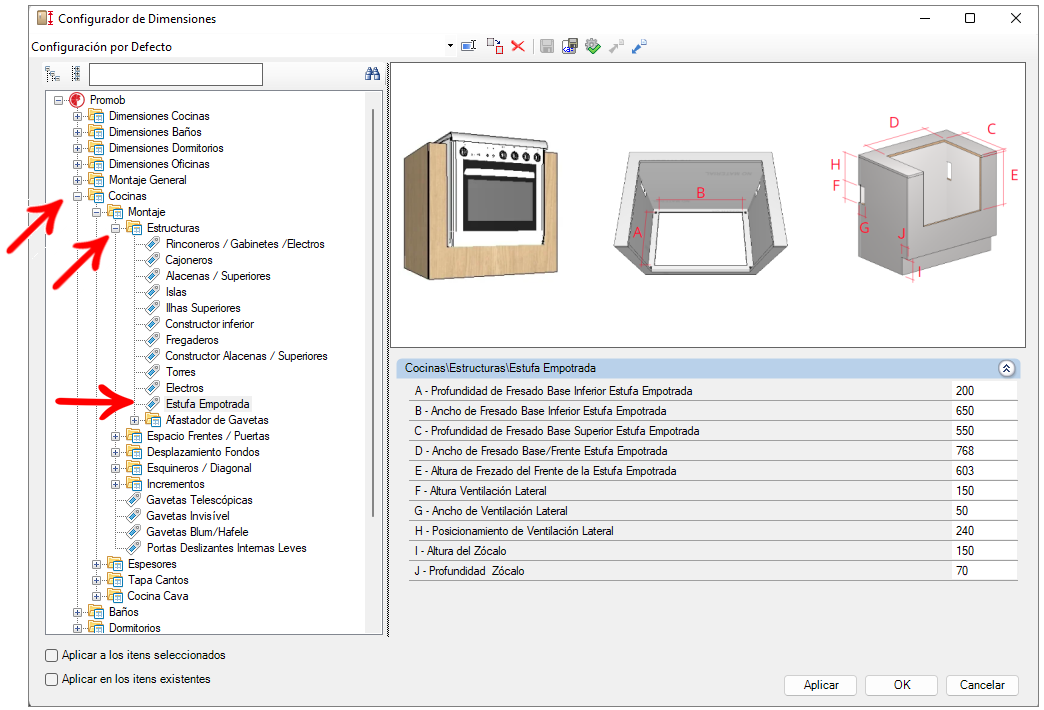Click the tree panel vertical scrollbar
Image resolution: width=1044 pixels, height=710 pixels.
373,313
